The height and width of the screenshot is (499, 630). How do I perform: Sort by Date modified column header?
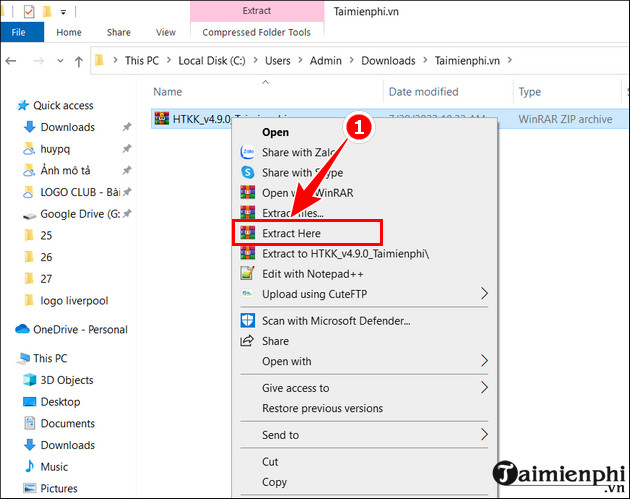424,92
